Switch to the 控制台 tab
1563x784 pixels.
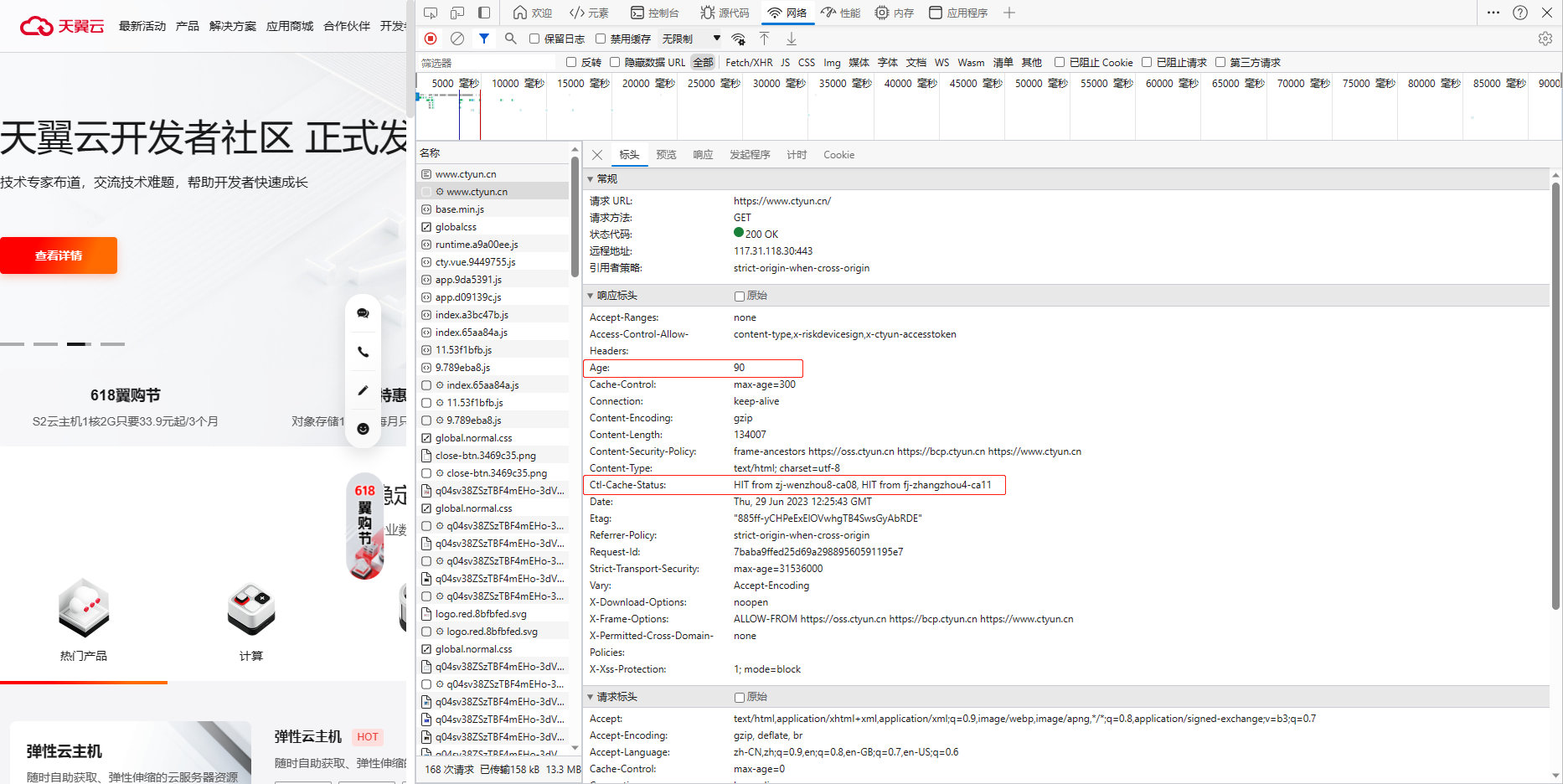pyautogui.click(x=654, y=13)
